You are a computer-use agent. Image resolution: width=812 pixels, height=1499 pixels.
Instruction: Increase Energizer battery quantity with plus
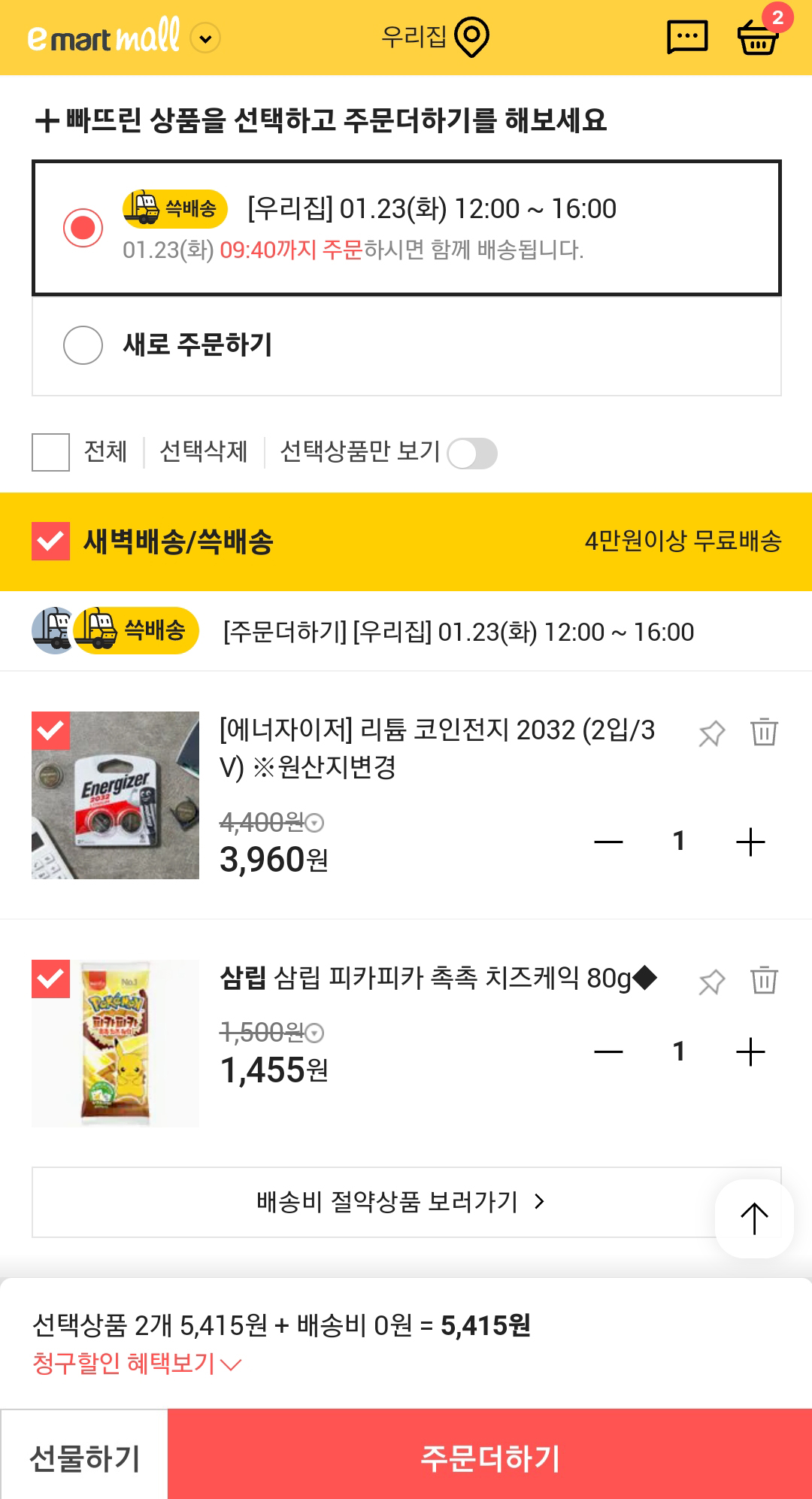click(x=750, y=842)
